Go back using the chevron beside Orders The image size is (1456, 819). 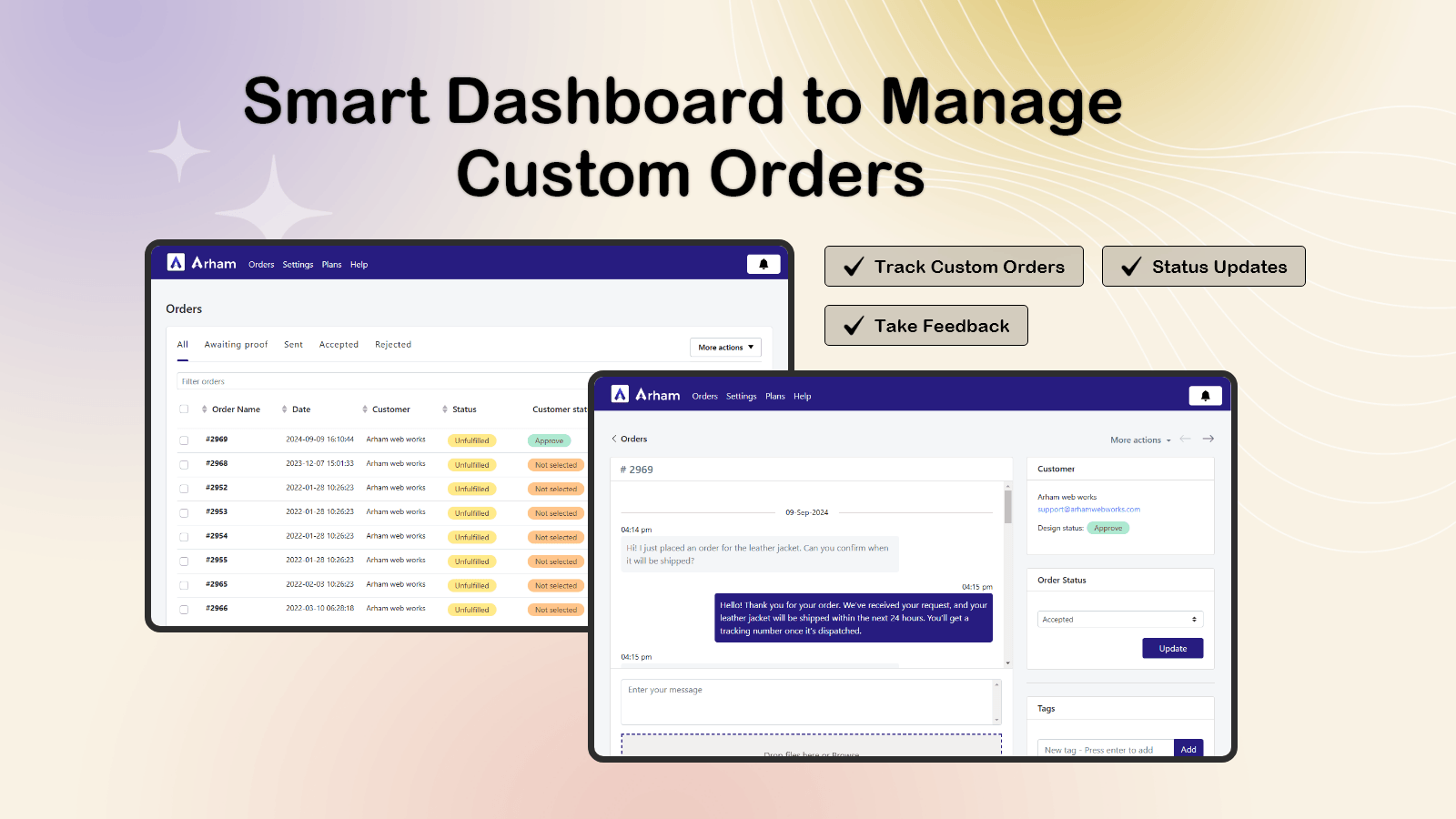click(614, 439)
